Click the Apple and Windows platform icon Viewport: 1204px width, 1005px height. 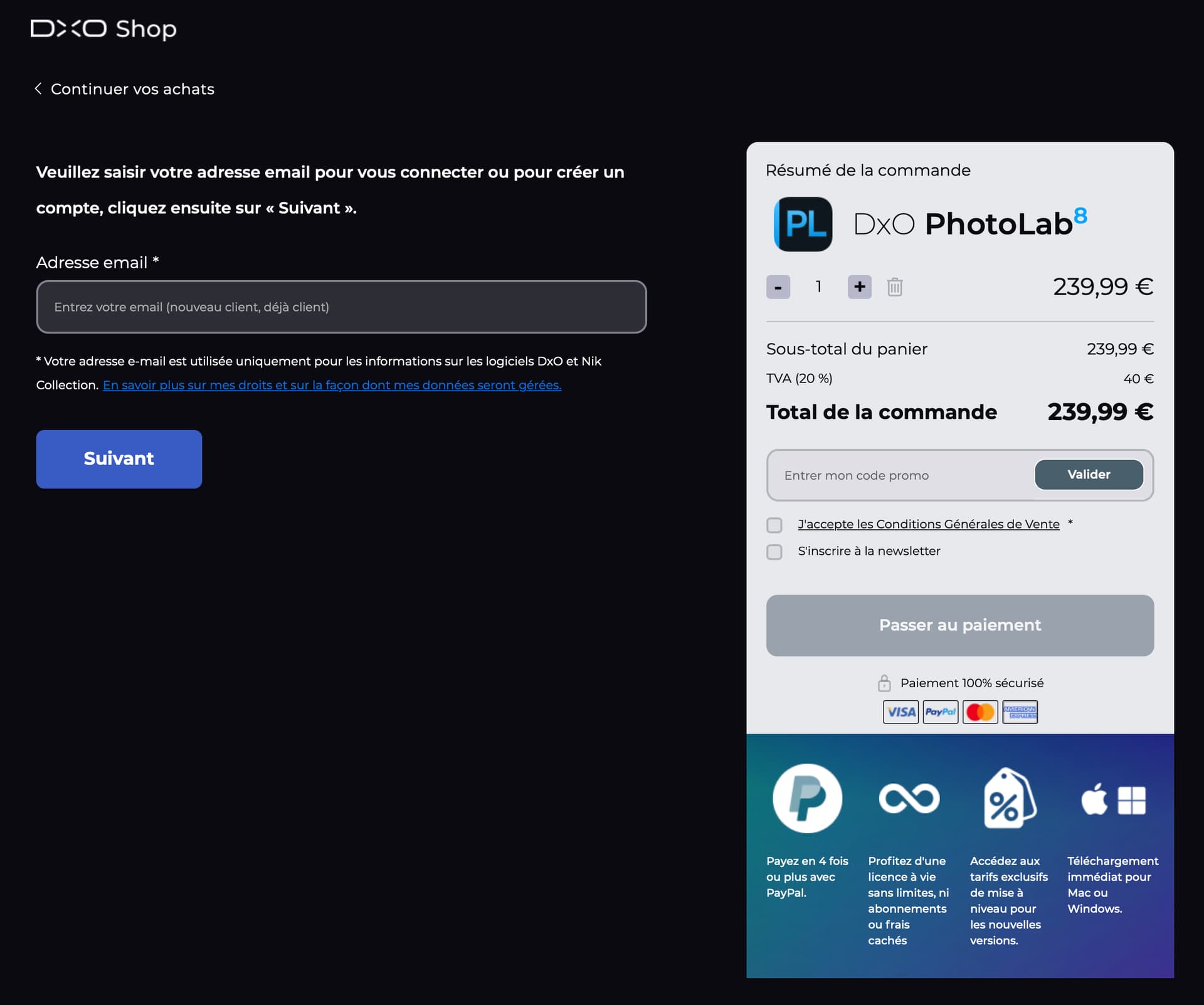point(1113,800)
